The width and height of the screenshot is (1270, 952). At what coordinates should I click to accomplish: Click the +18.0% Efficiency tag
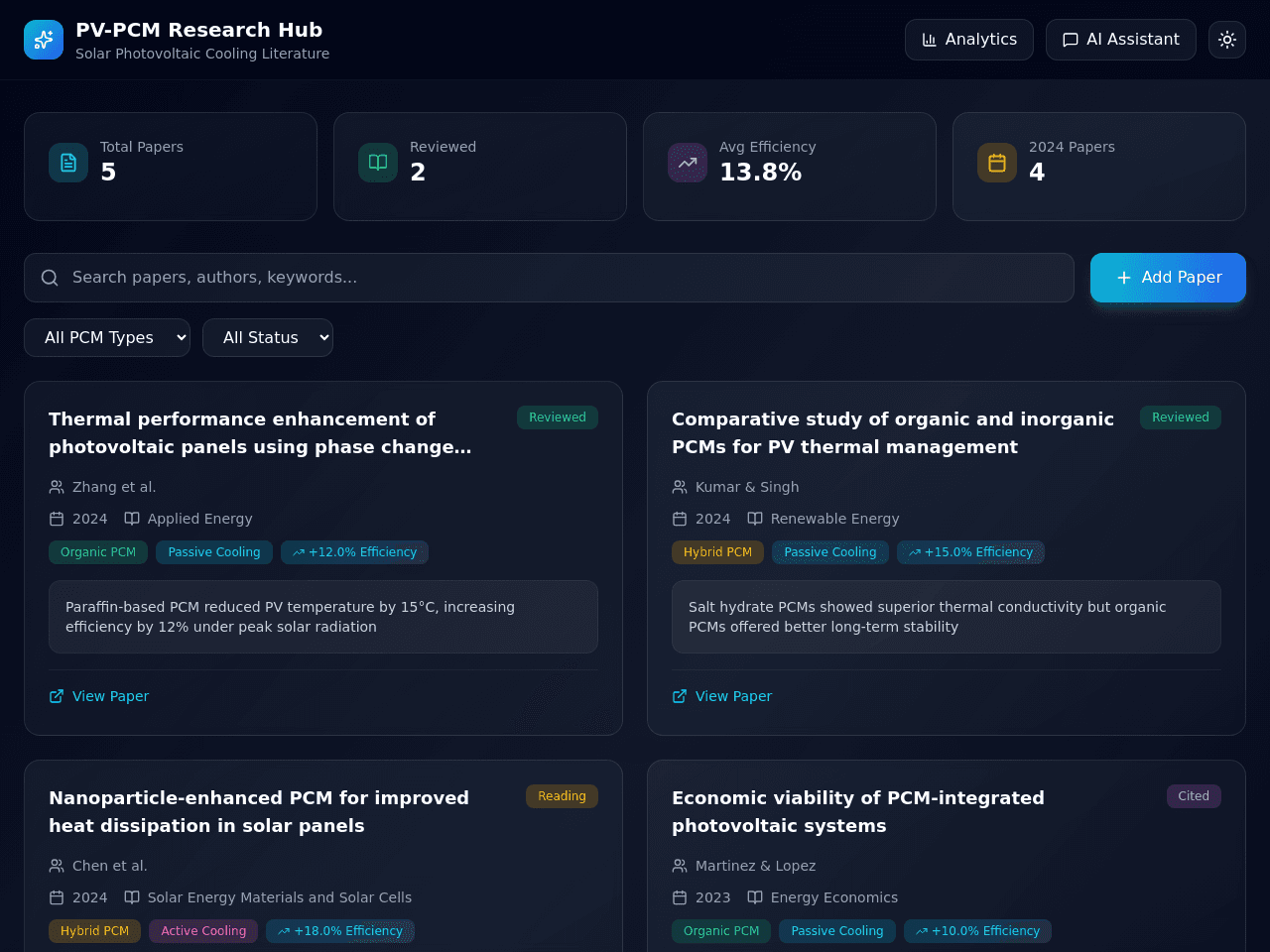(340, 931)
